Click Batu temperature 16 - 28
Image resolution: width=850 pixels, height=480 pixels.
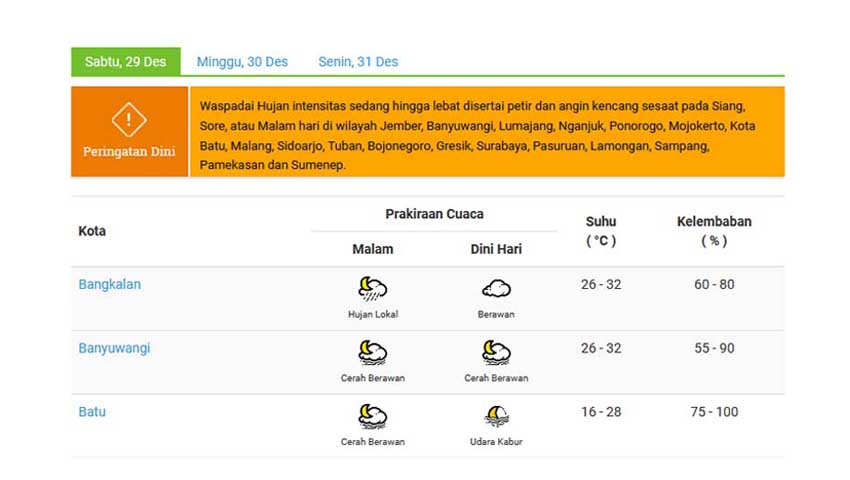(x=601, y=412)
